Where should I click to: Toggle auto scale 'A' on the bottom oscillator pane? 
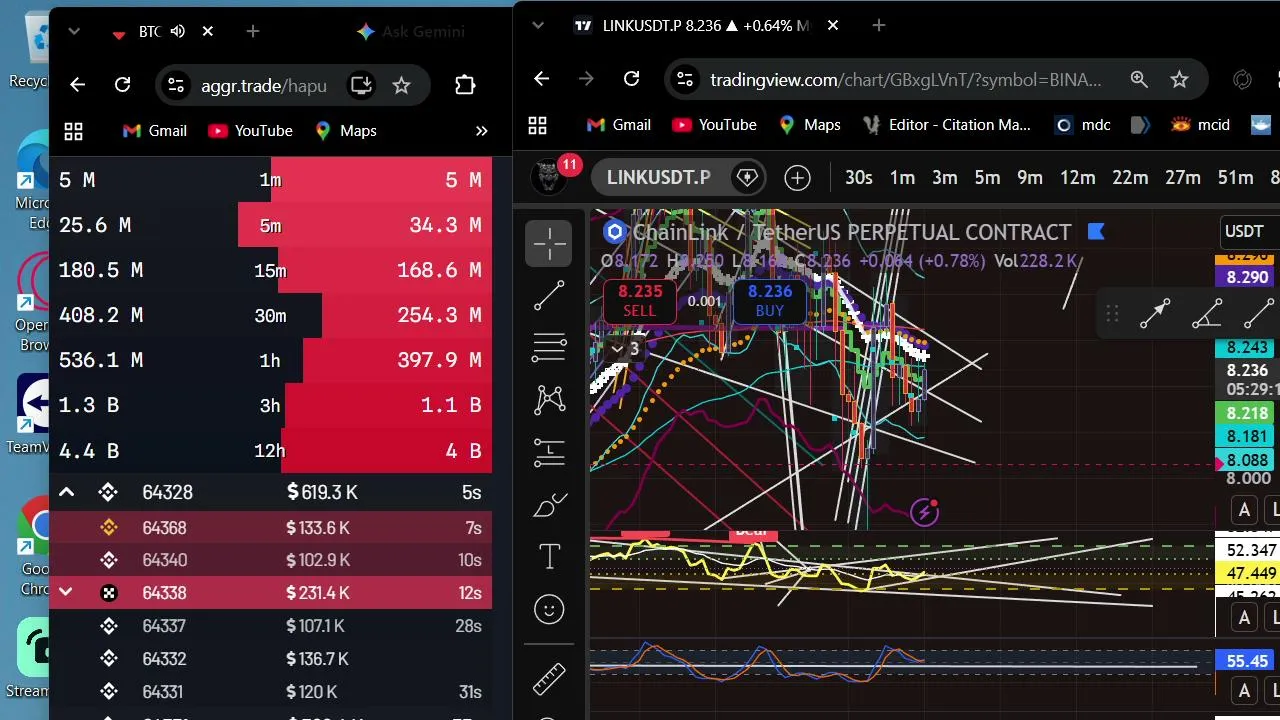click(1244, 690)
